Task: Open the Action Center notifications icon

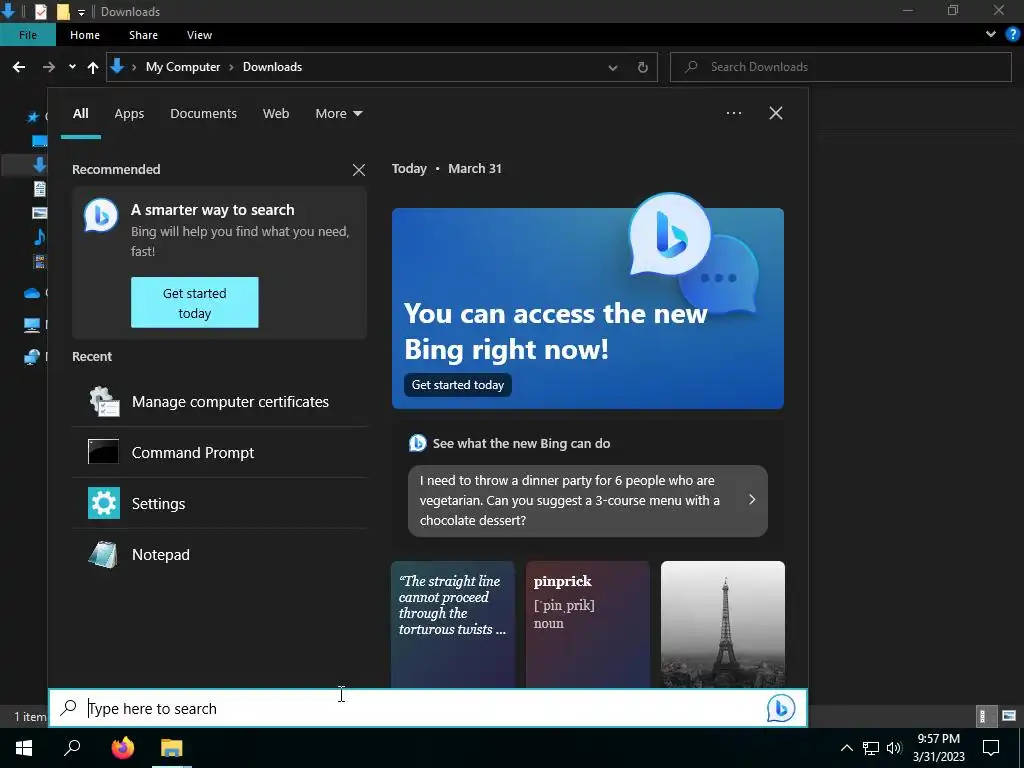Action: 991,748
